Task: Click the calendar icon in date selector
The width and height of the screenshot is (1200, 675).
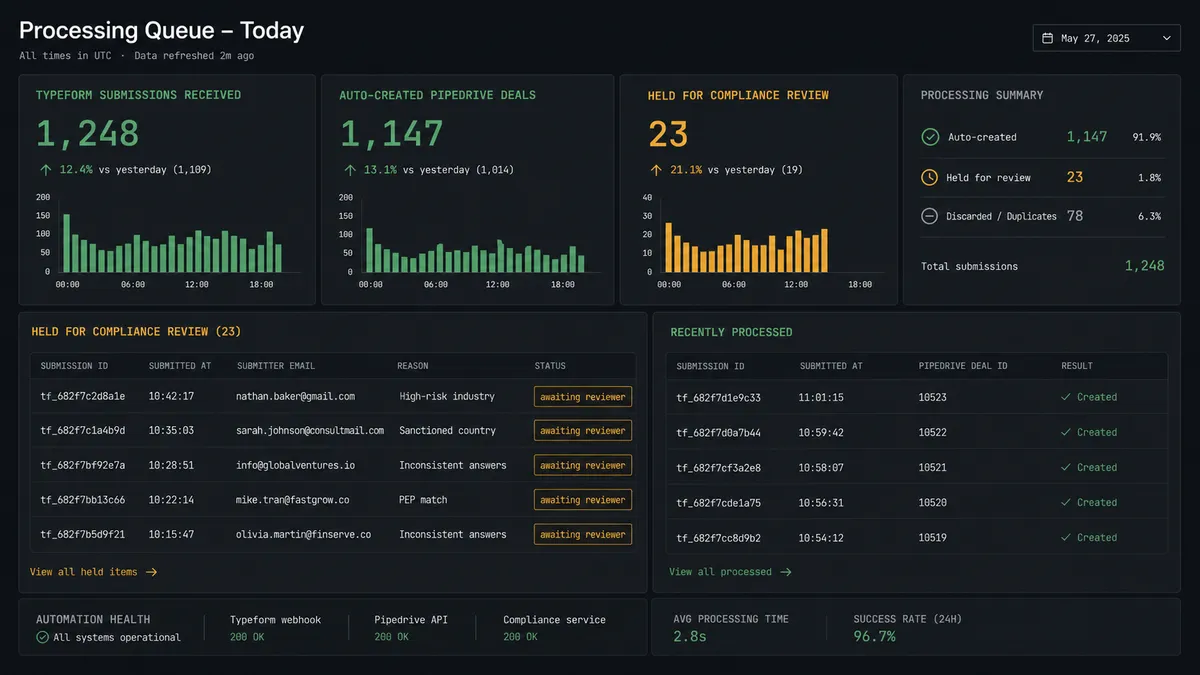Action: tap(1048, 38)
